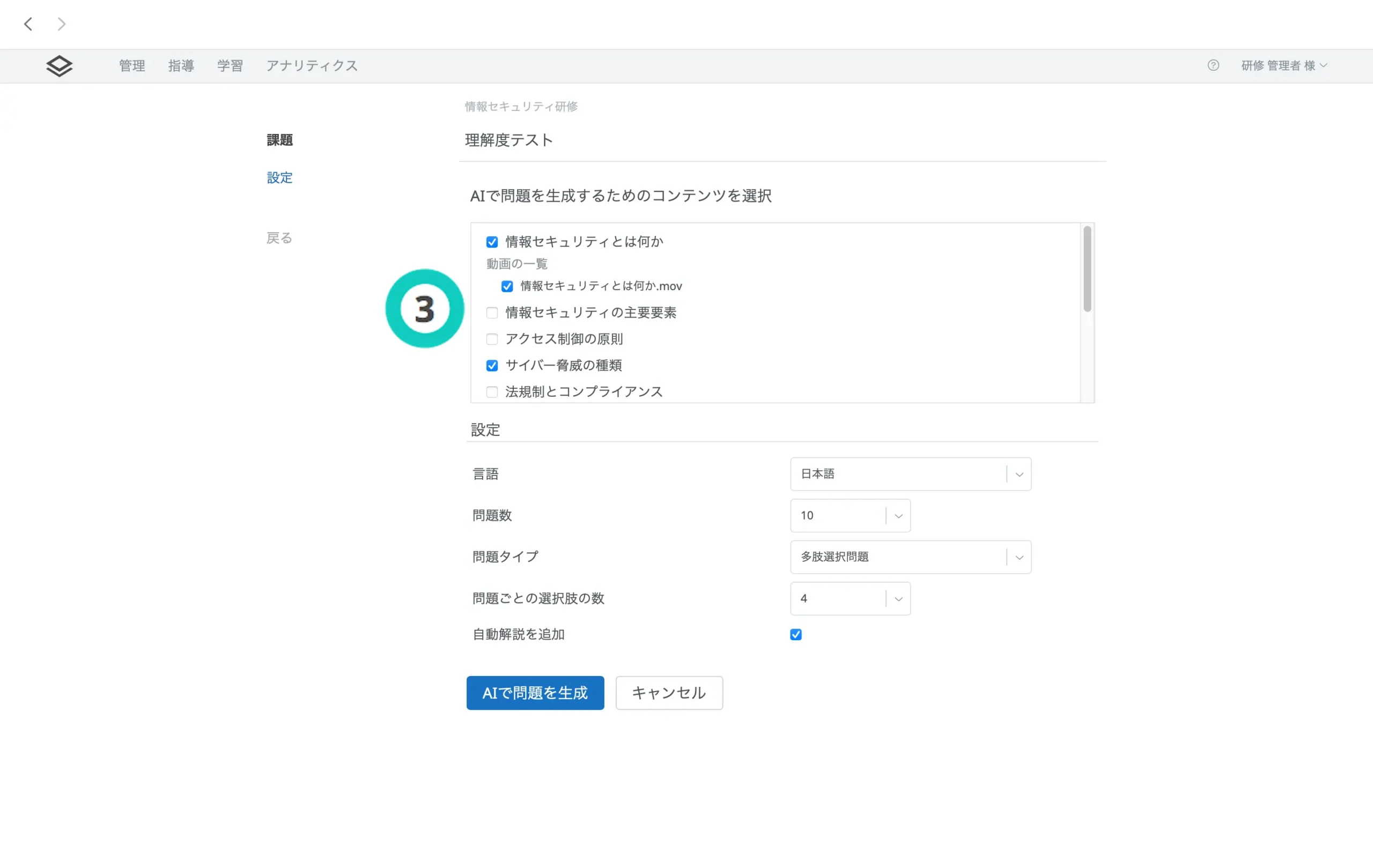The height and width of the screenshot is (868, 1373).
Task: Uncheck サイバー脅威の種類
Action: point(492,366)
